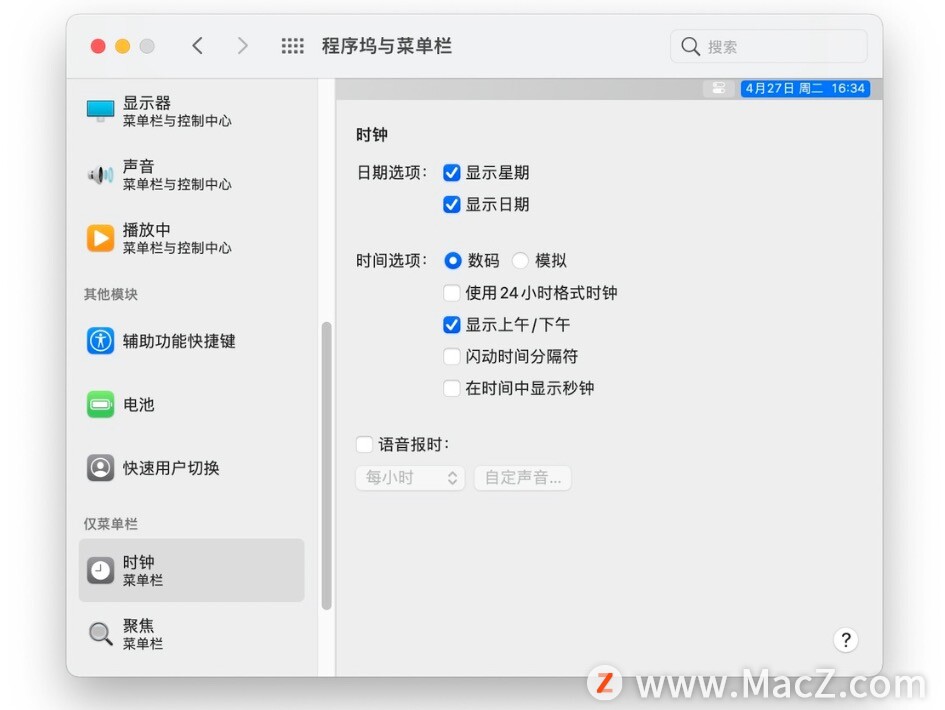Select the 模拟 clock style

(x=520, y=260)
